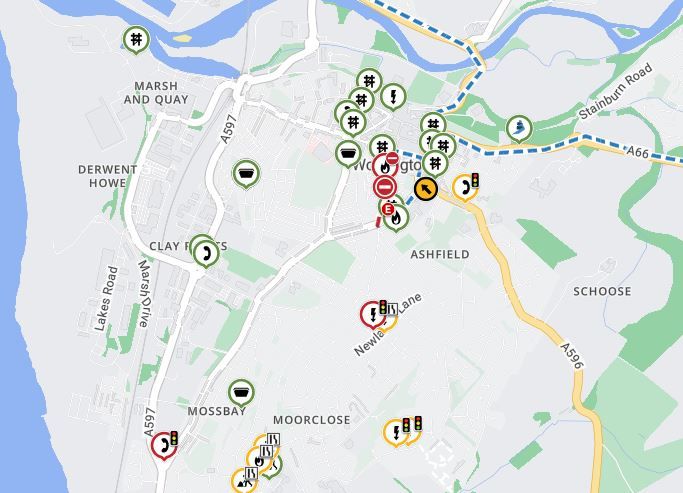Screen dimensions: 683x493
Task: Open the skip marker beside Workington label
Action: (x=348, y=154)
